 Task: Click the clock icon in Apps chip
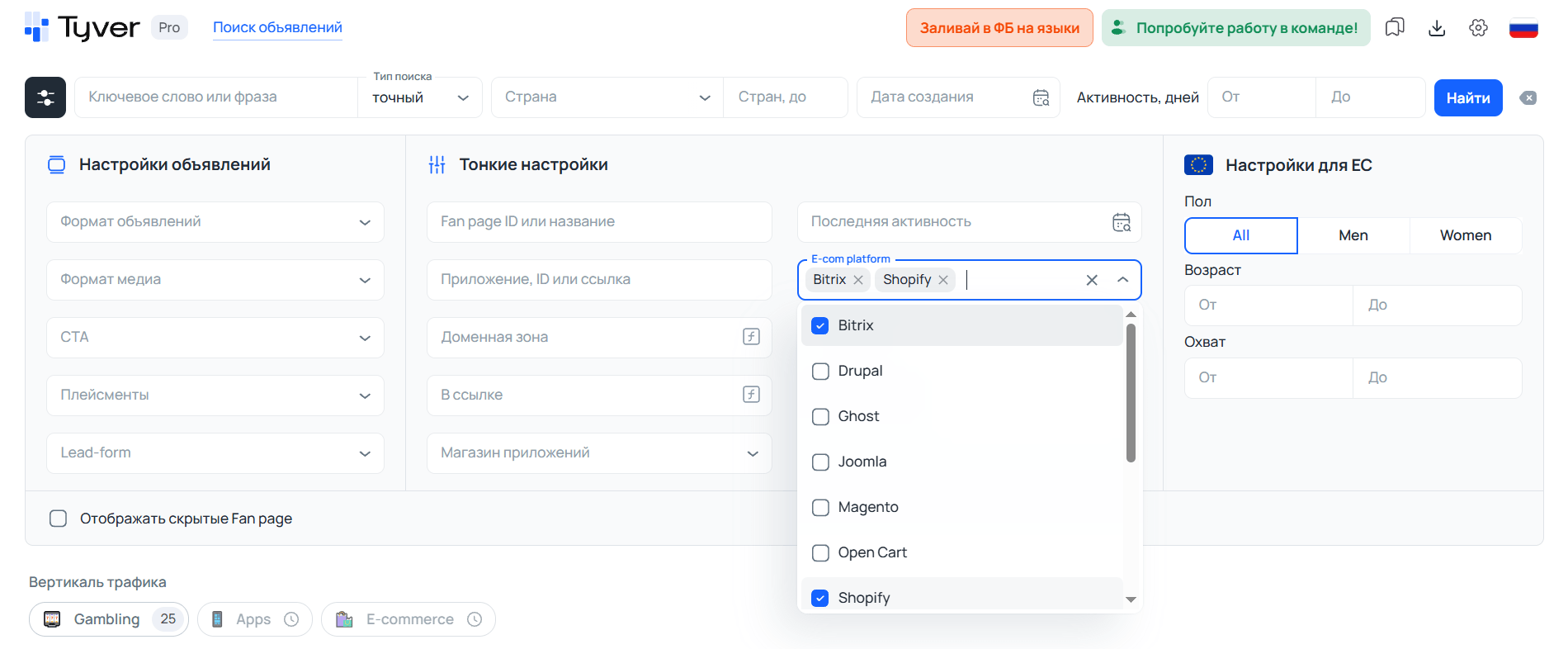click(x=291, y=619)
